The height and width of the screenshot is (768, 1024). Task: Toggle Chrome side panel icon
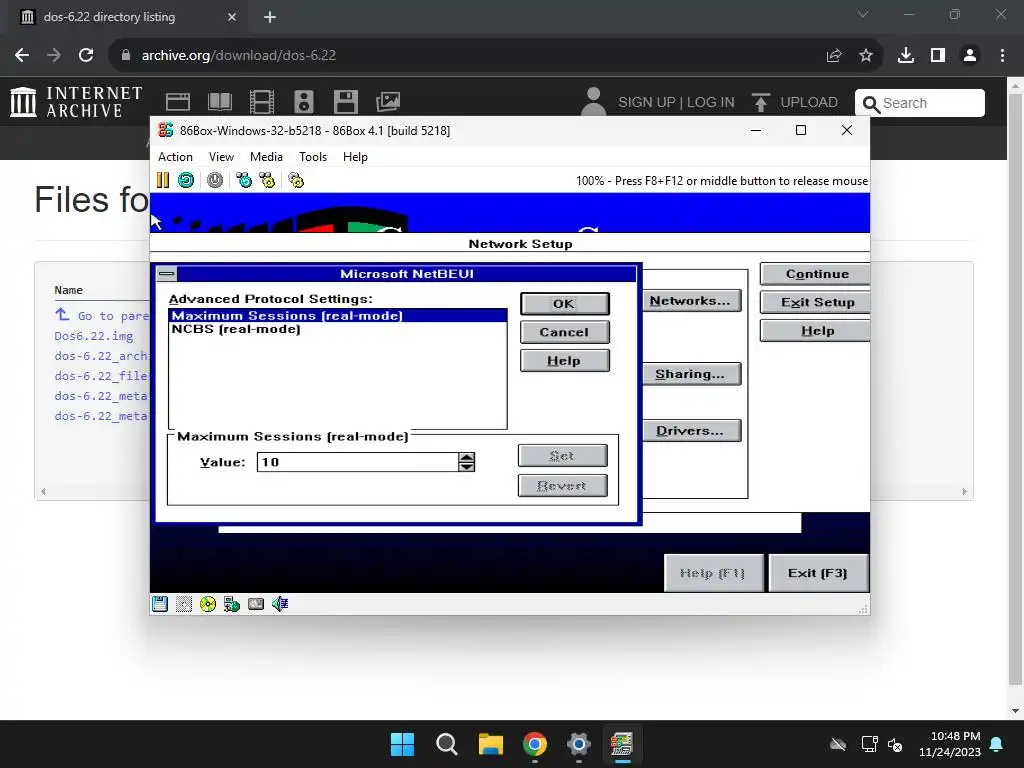[x=938, y=56]
